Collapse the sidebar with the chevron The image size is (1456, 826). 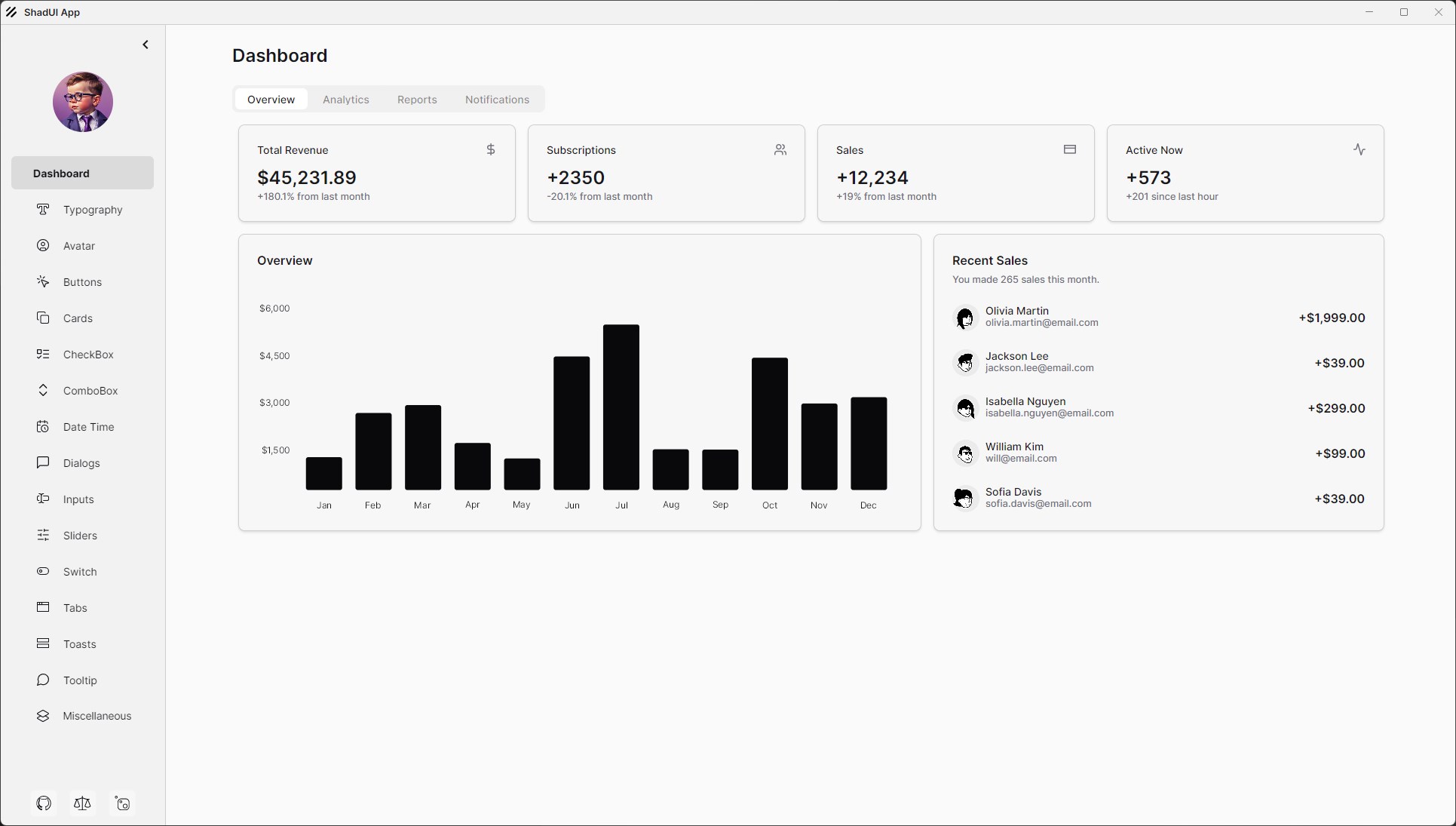[x=146, y=45]
